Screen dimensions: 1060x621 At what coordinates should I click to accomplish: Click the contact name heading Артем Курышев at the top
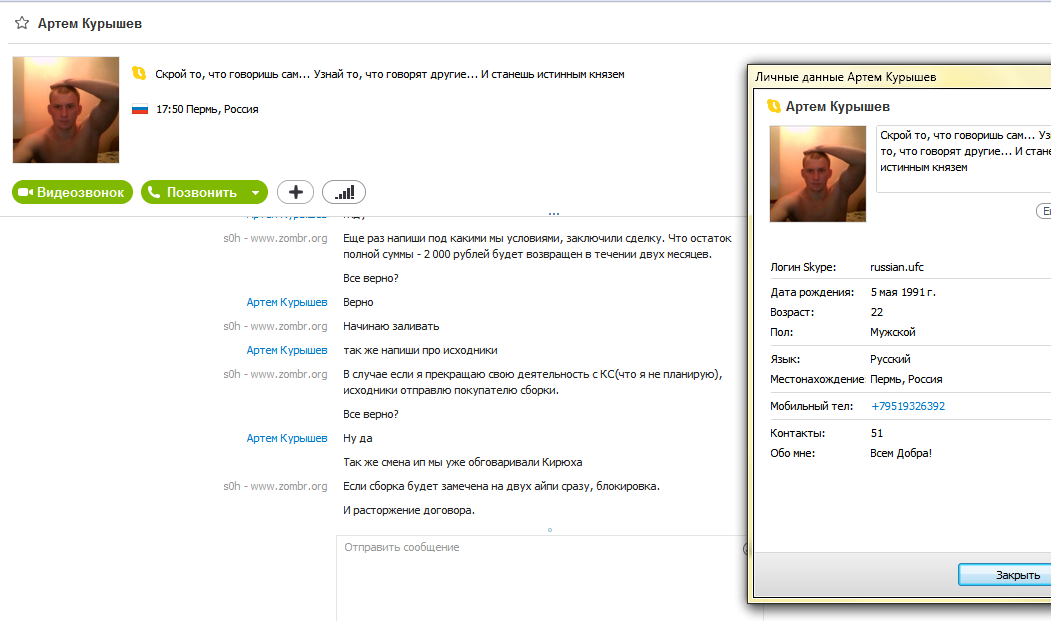90,24
